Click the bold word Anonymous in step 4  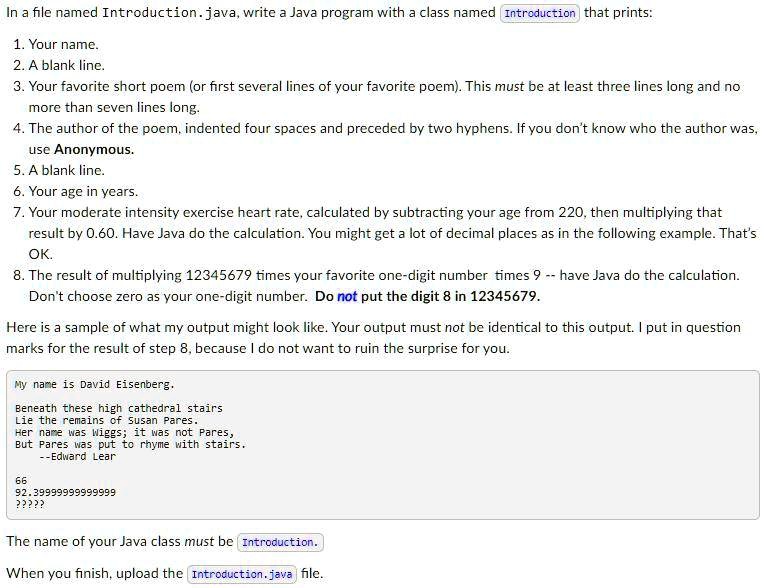point(94,150)
